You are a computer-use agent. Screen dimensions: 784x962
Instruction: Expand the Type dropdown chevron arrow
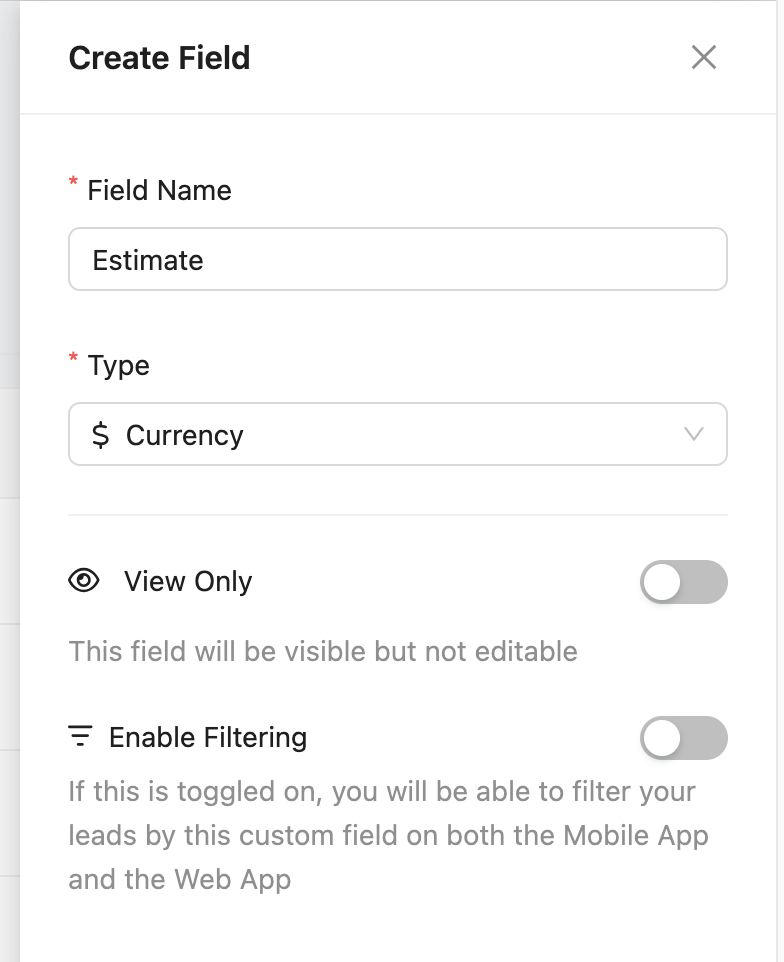point(693,434)
